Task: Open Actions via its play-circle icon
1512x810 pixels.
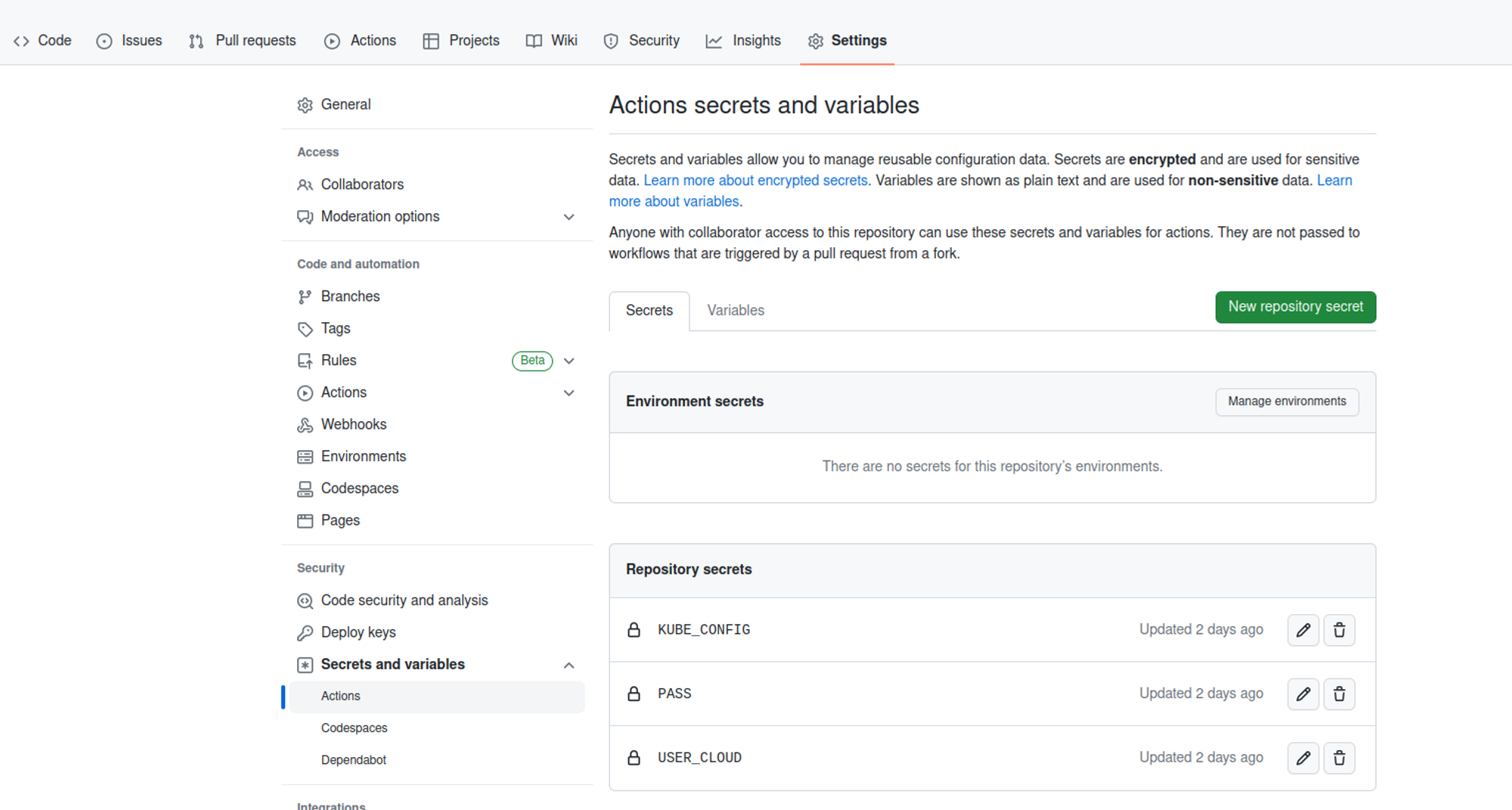Action: click(x=333, y=42)
